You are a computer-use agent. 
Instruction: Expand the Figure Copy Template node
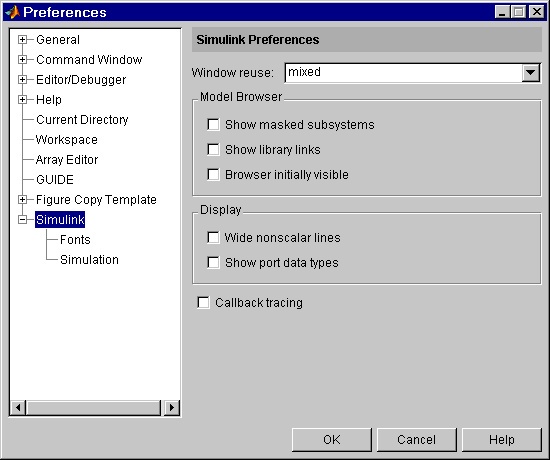point(22,200)
